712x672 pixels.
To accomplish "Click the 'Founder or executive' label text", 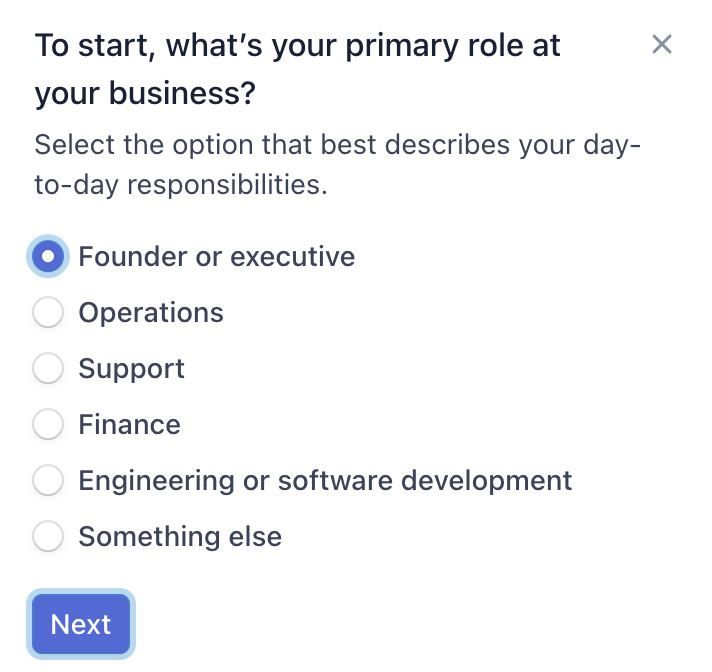I will click(216, 256).
